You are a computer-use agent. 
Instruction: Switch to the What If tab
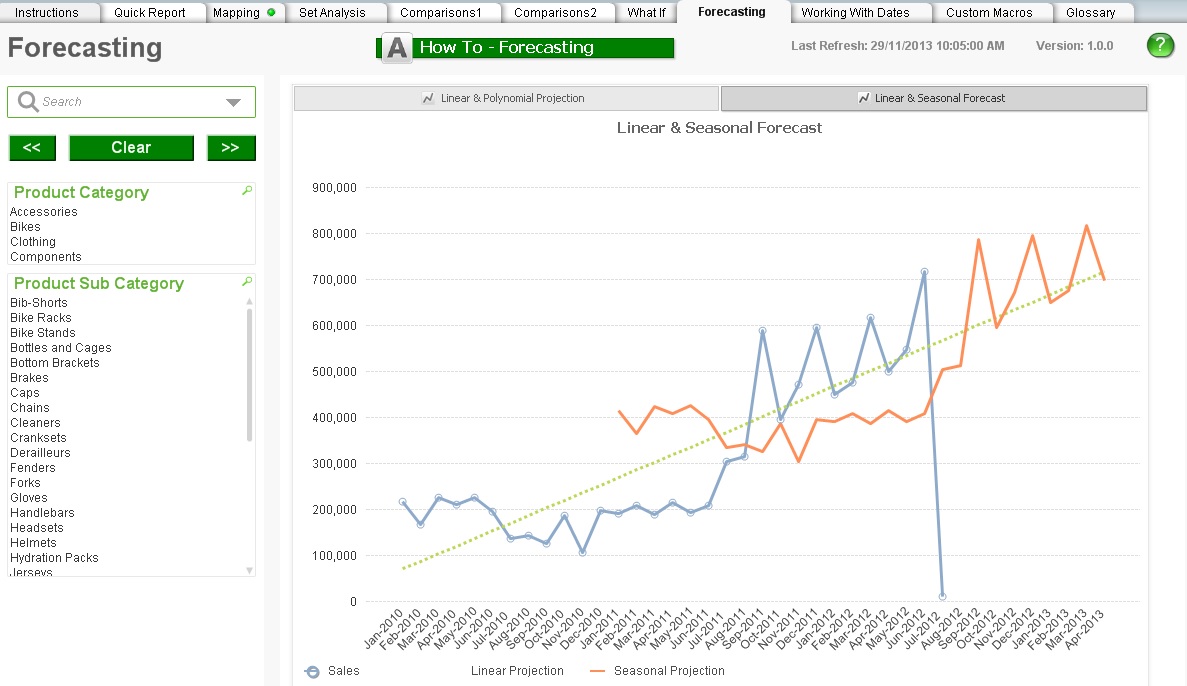pos(646,13)
